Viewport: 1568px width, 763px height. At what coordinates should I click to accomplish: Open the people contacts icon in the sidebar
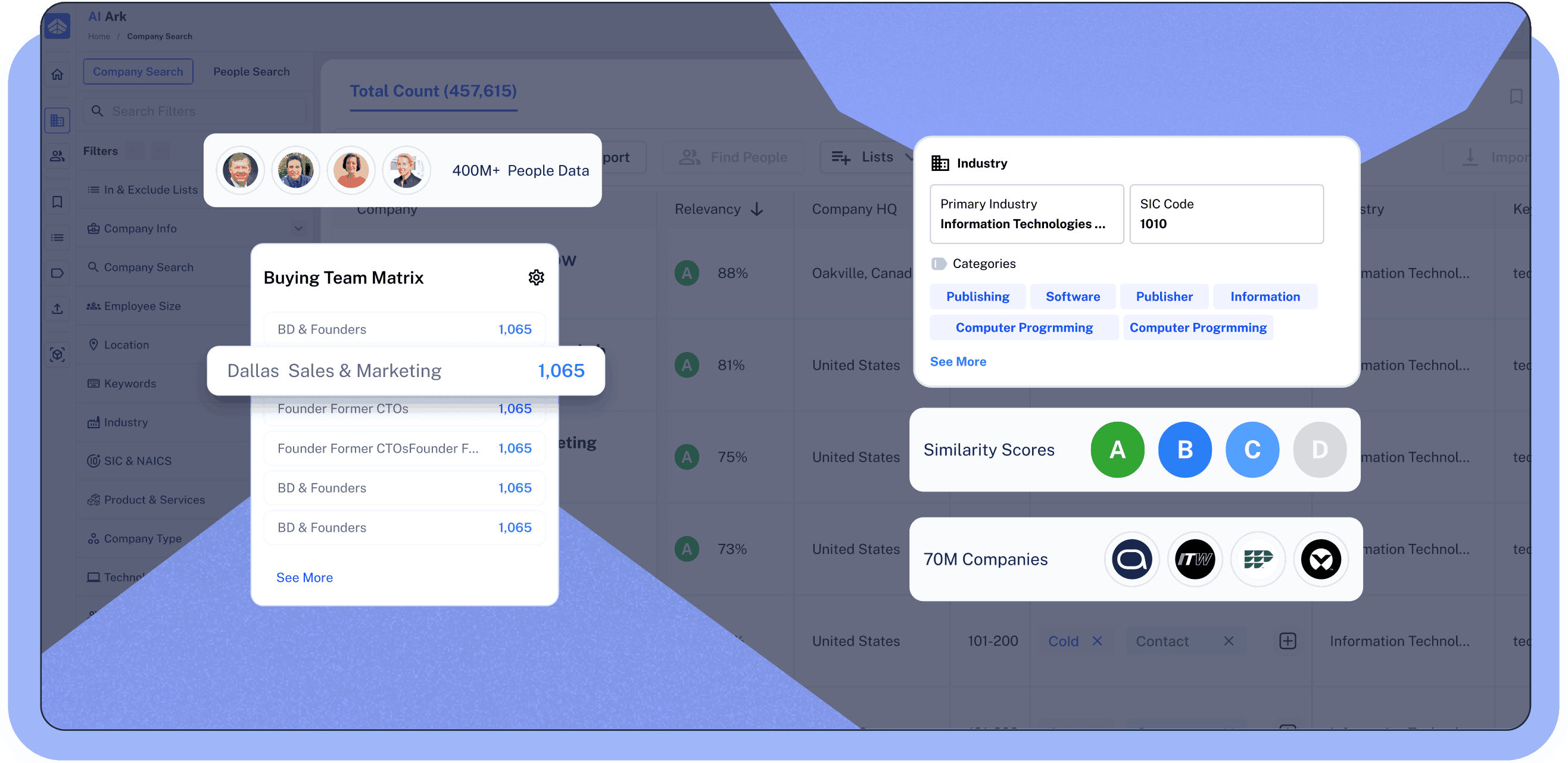[x=57, y=157]
